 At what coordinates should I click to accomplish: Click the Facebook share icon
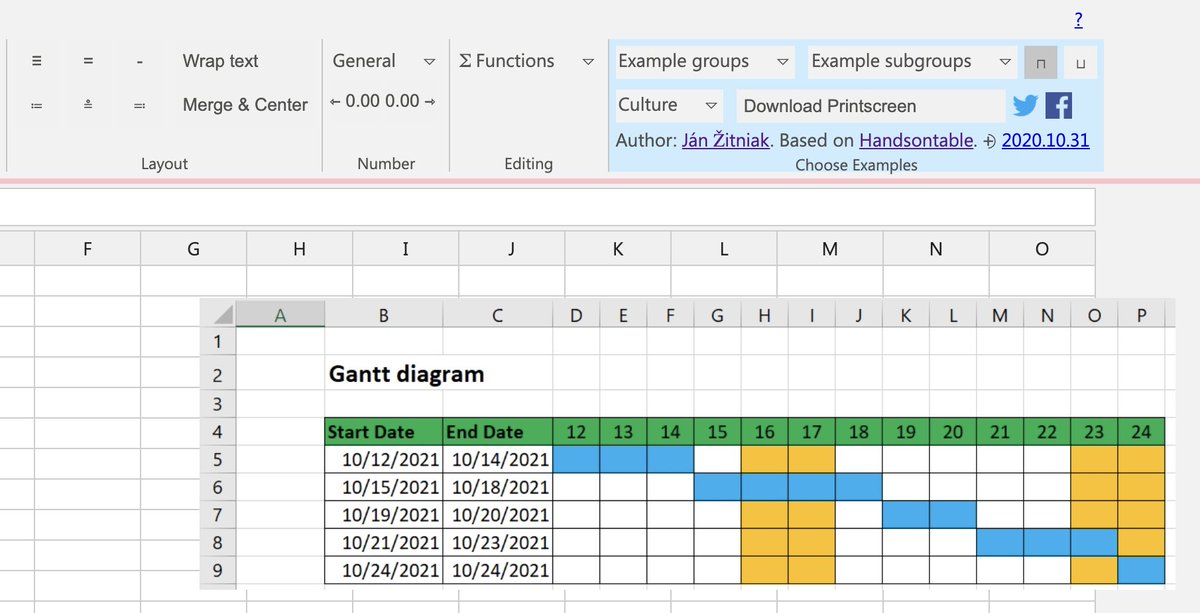tap(1058, 104)
